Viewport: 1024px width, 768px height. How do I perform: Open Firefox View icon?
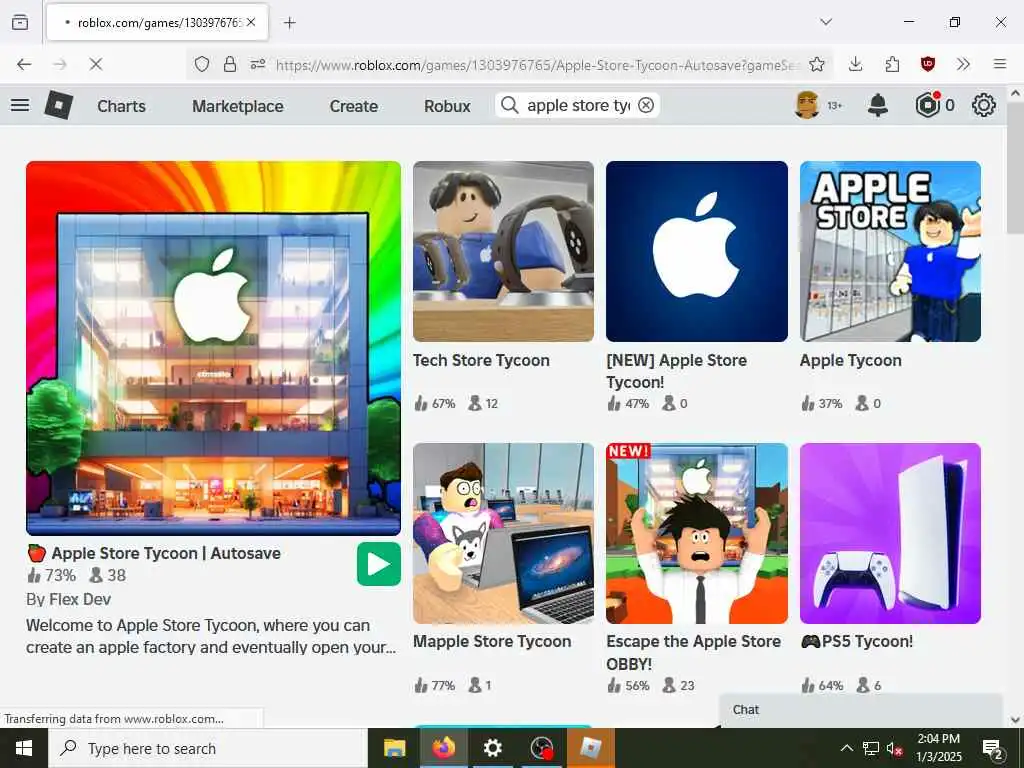click(20, 22)
